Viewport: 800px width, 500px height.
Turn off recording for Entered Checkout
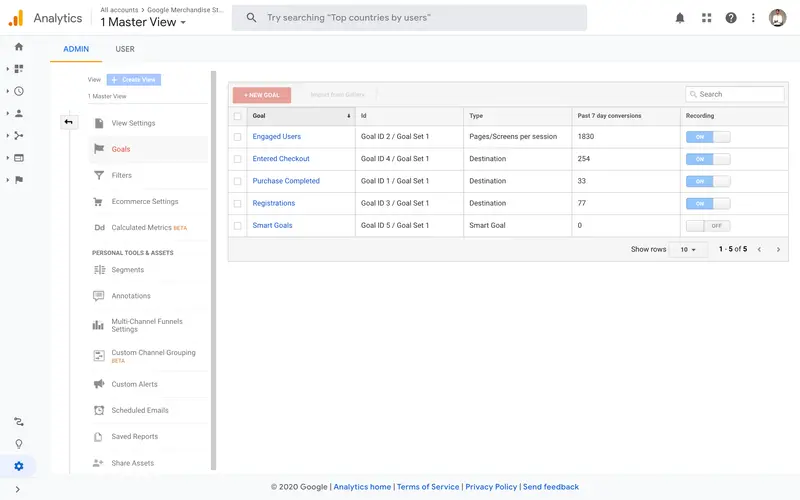708,159
